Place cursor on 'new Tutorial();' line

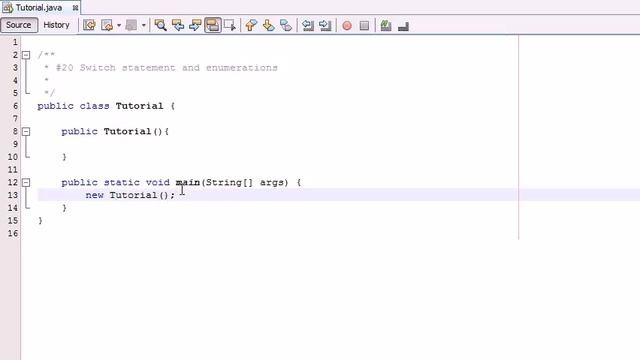130,195
